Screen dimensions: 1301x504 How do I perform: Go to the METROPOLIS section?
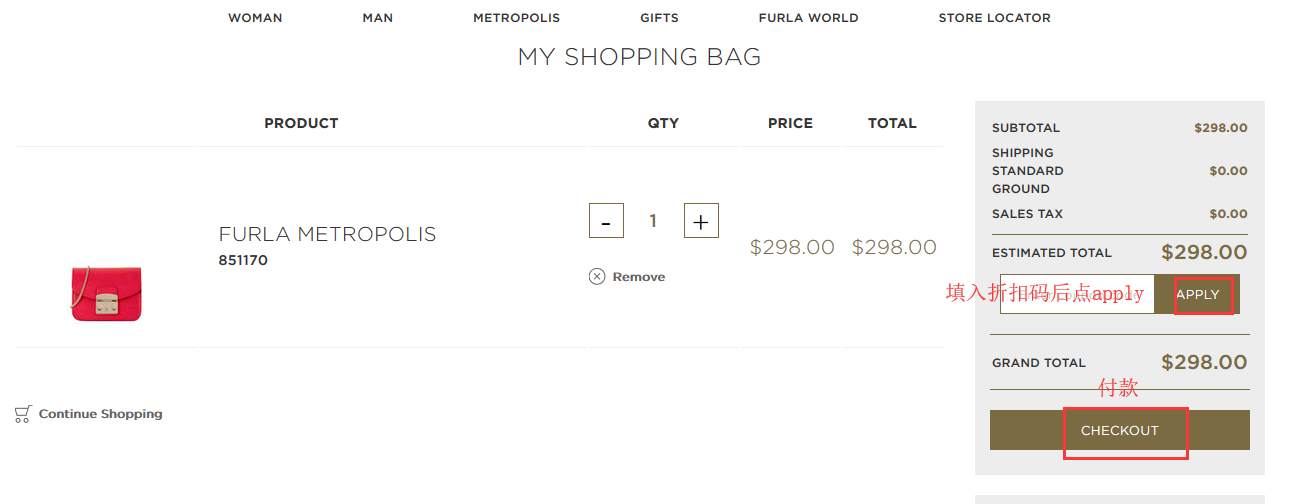(517, 18)
